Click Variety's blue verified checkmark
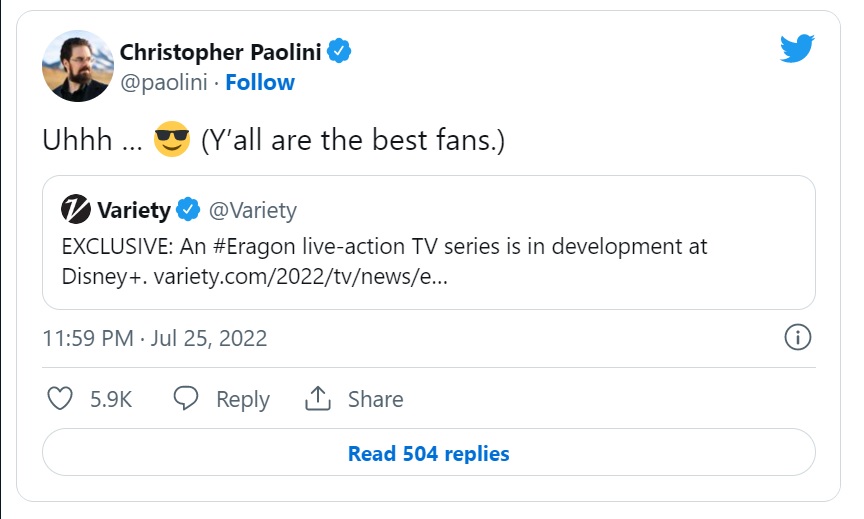 pyautogui.click(x=188, y=209)
